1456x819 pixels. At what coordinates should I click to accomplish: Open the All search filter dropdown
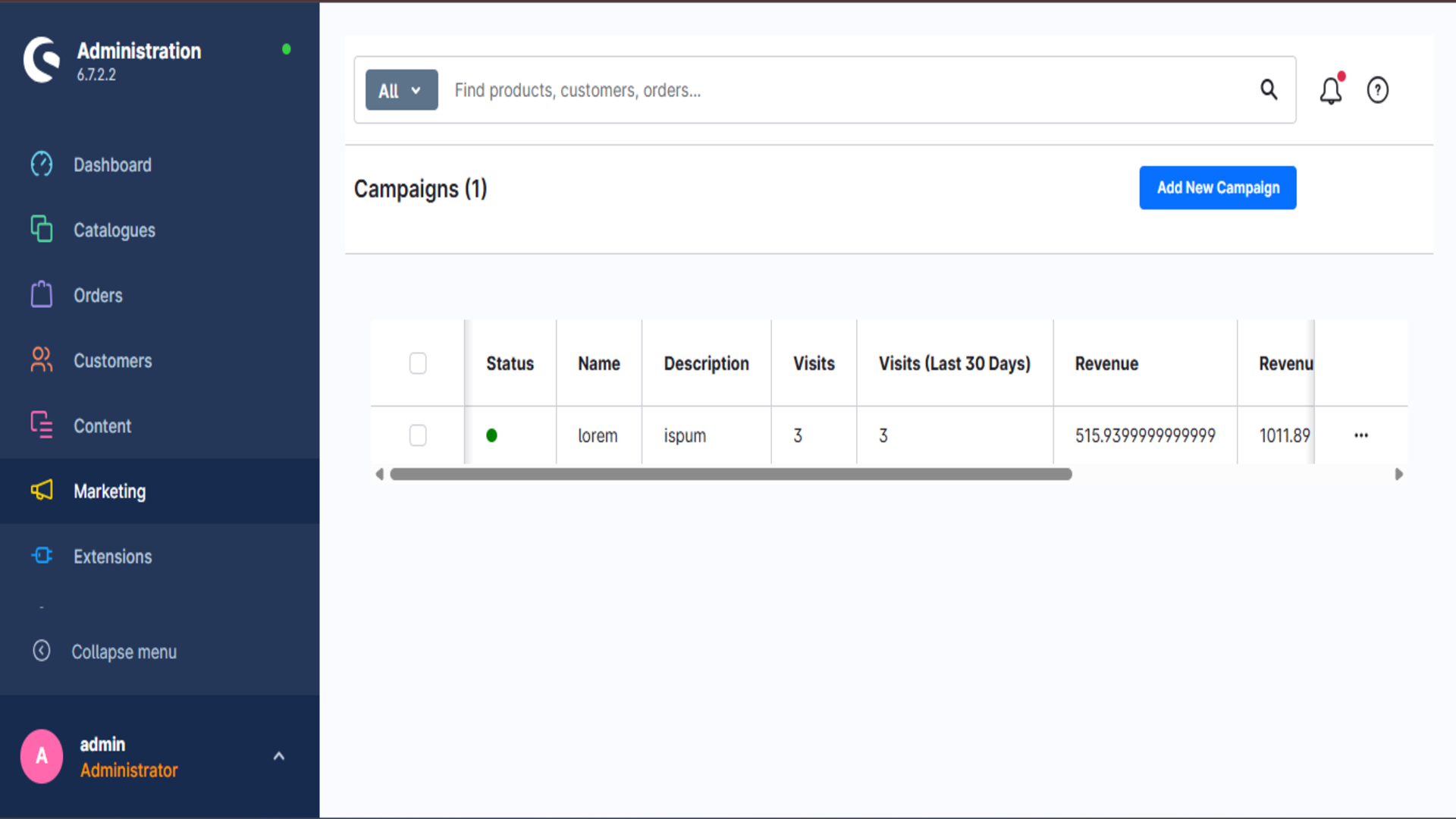[401, 90]
